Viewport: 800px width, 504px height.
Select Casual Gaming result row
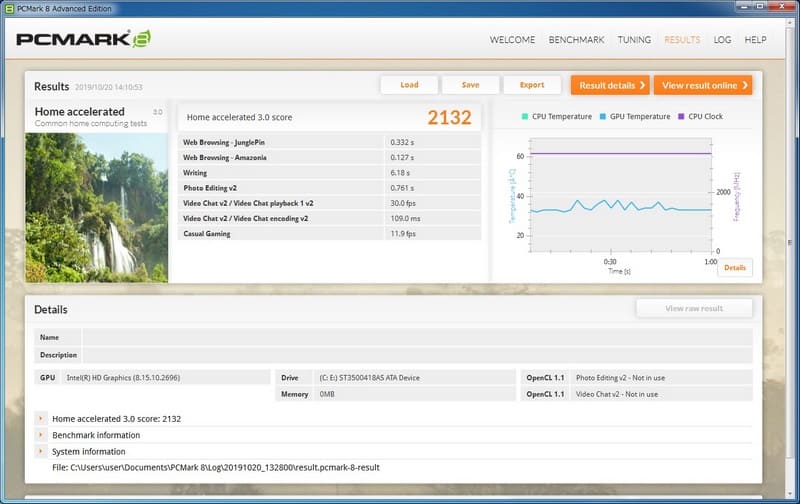pyautogui.click(x=330, y=234)
